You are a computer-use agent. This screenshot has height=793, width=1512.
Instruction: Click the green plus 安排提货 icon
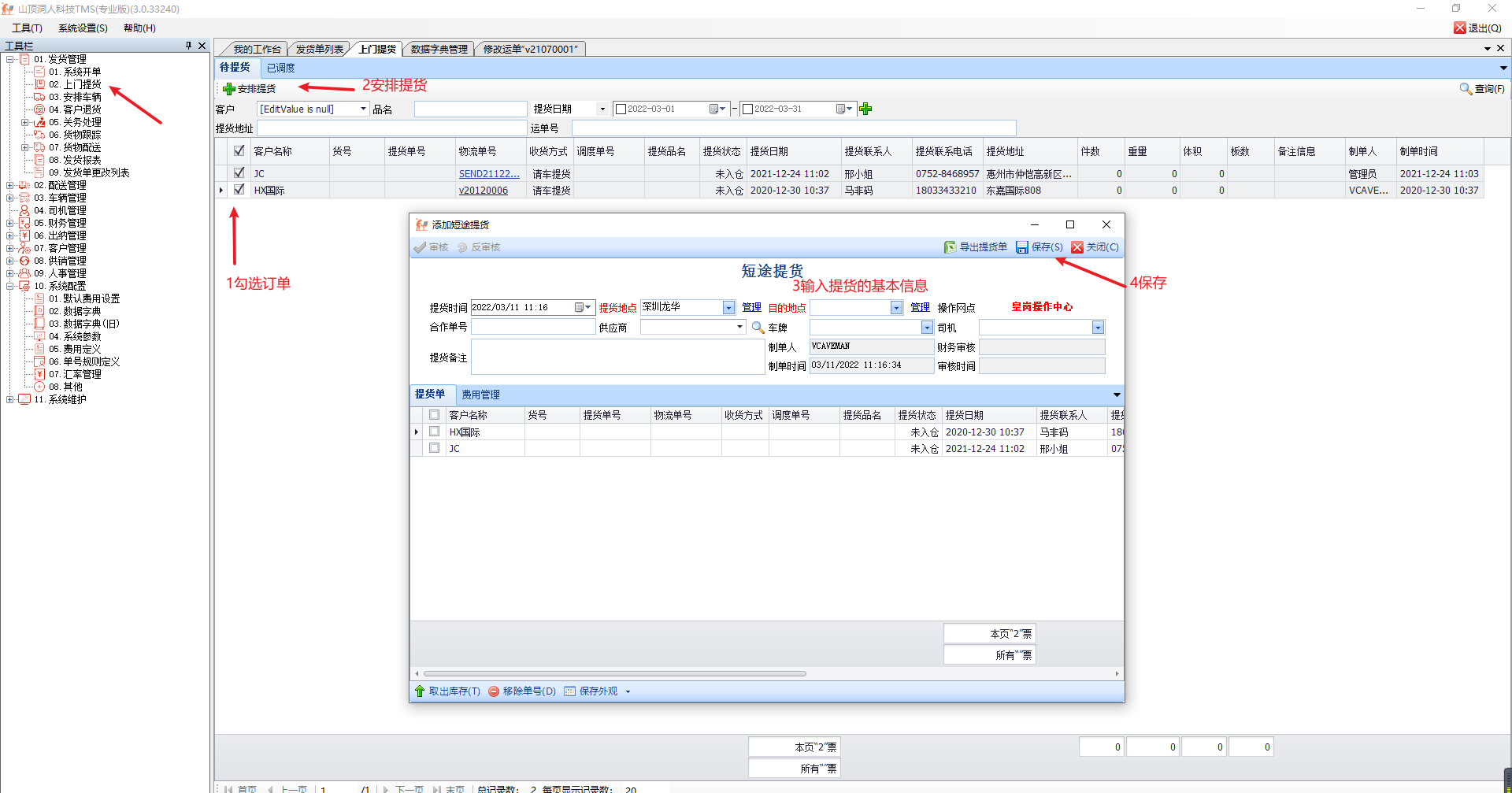click(x=229, y=89)
